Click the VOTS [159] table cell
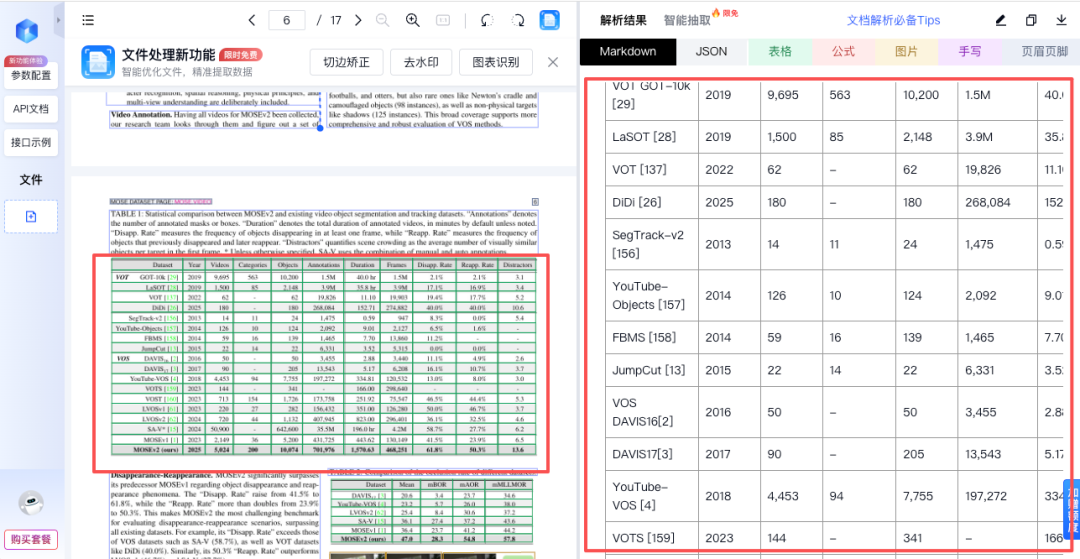This screenshot has height=559, width=1080. pos(652,538)
